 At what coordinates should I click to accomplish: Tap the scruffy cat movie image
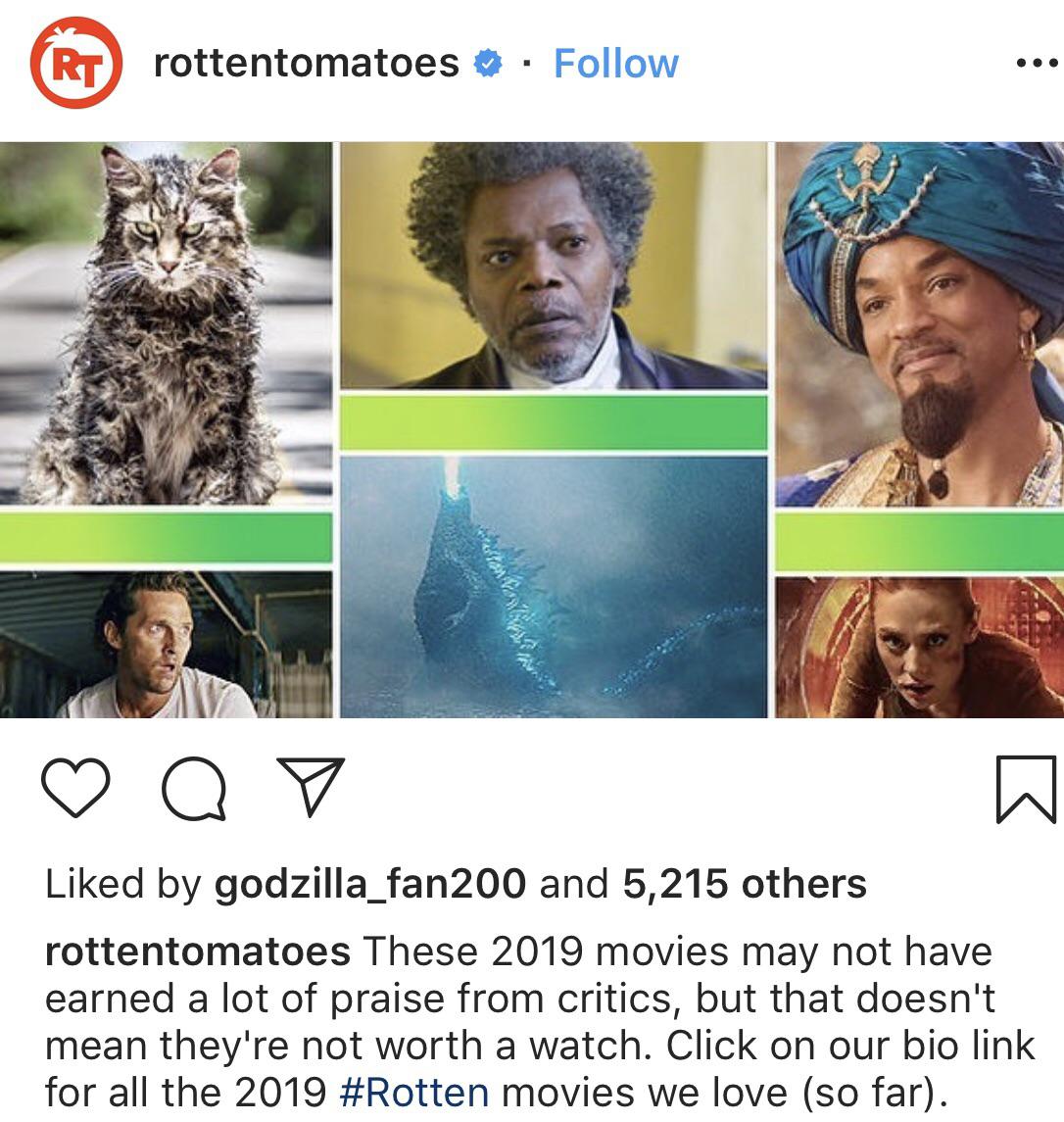point(166,323)
